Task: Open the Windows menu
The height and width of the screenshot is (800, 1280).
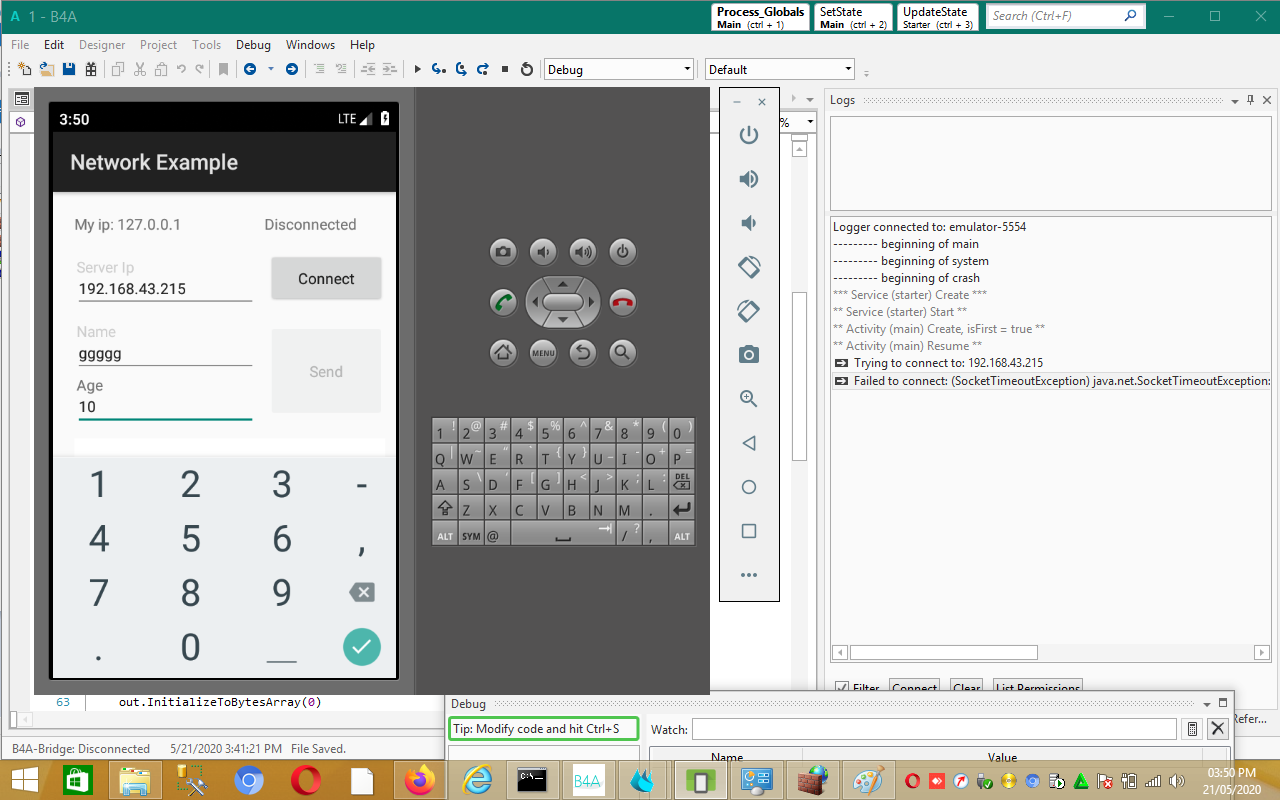Action: click(310, 45)
